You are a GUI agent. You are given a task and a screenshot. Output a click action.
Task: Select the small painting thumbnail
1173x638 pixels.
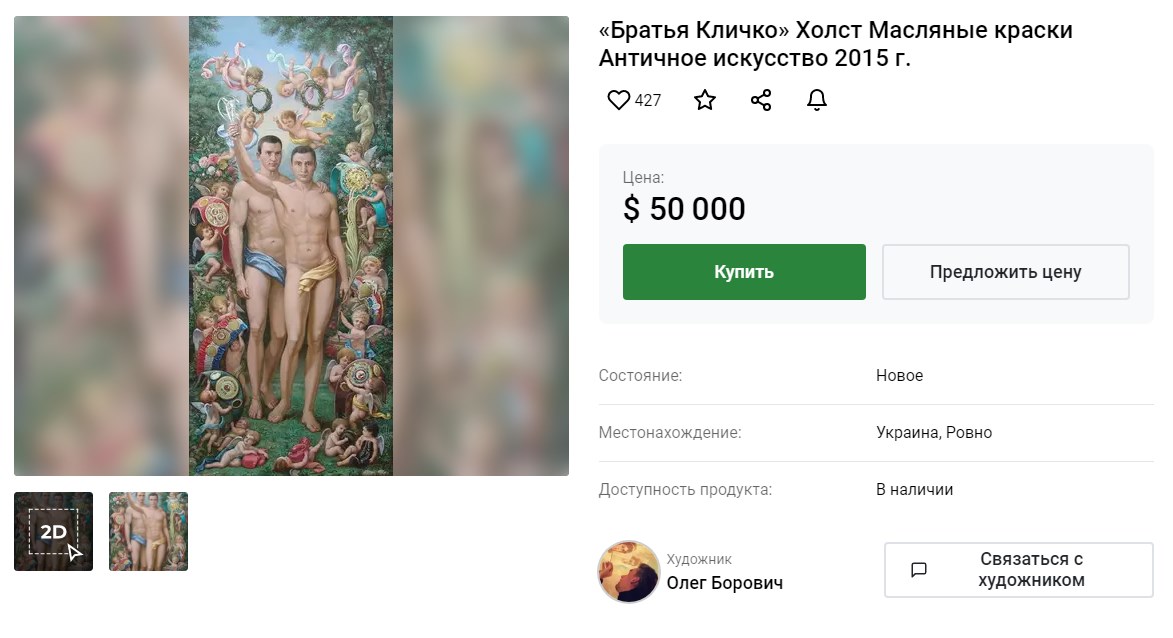point(148,531)
